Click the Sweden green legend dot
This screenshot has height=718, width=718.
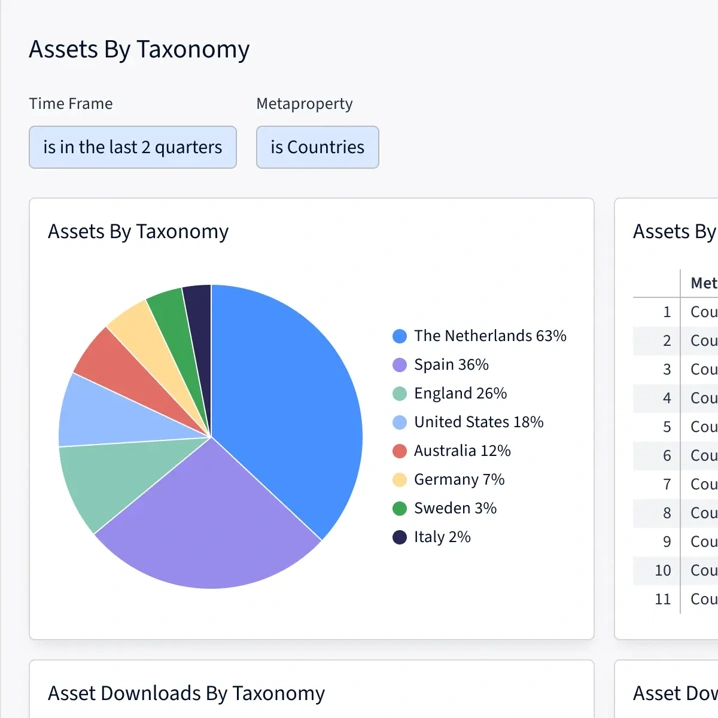pyautogui.click(x=400, y=508)
